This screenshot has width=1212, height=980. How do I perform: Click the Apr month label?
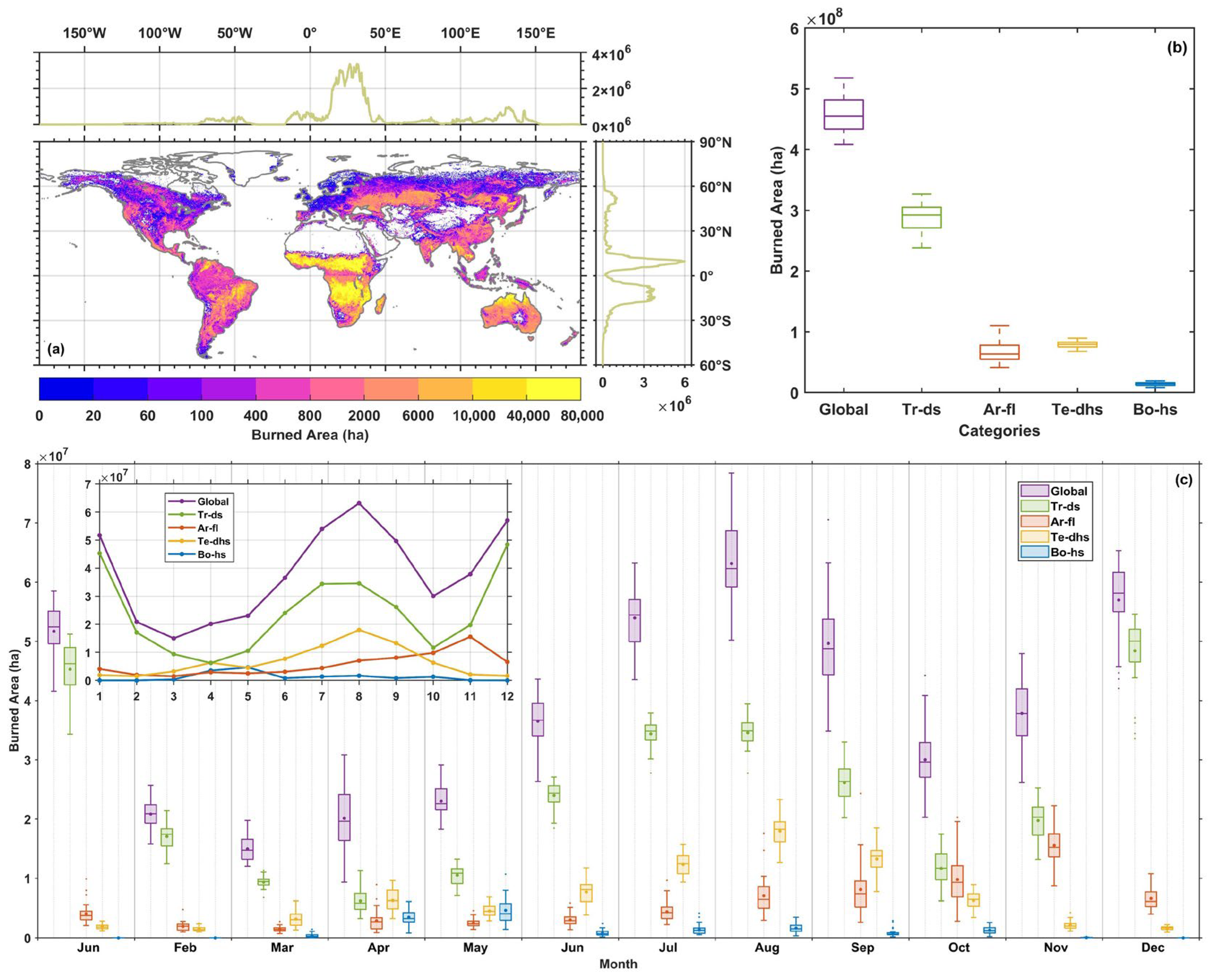tap(379, 948)
